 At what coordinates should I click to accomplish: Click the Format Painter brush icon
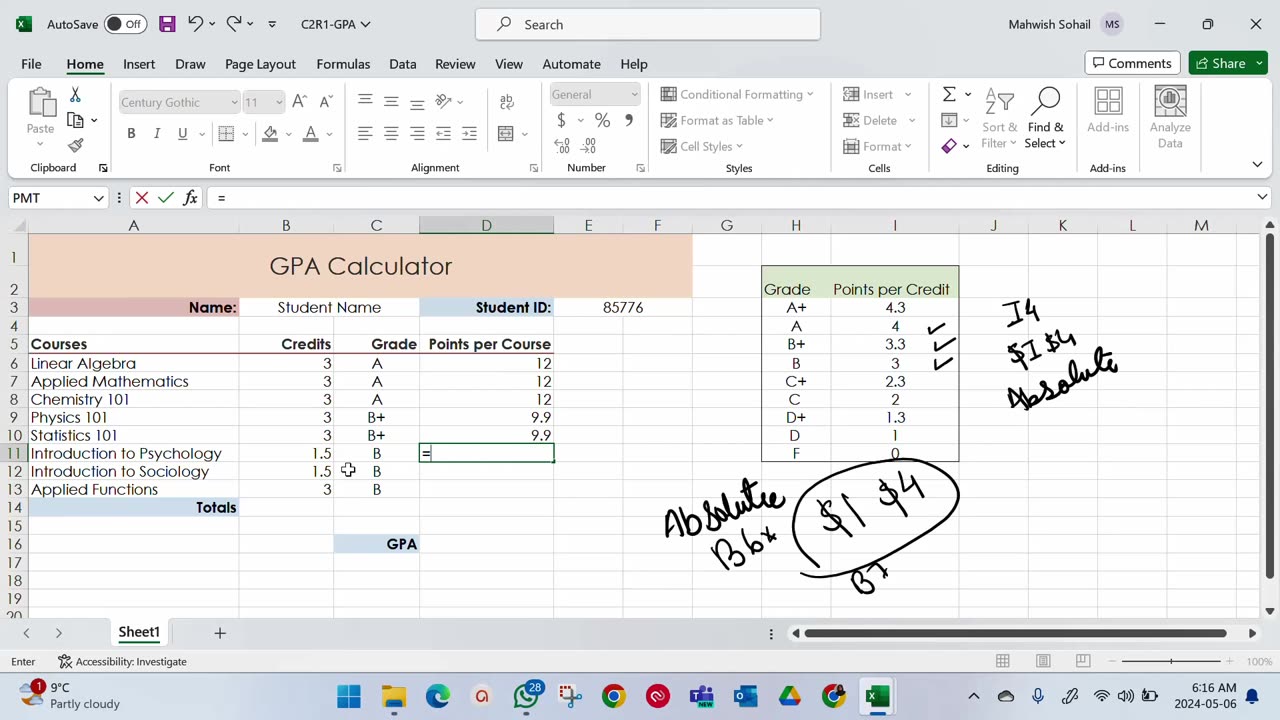[x=75, y=145]
